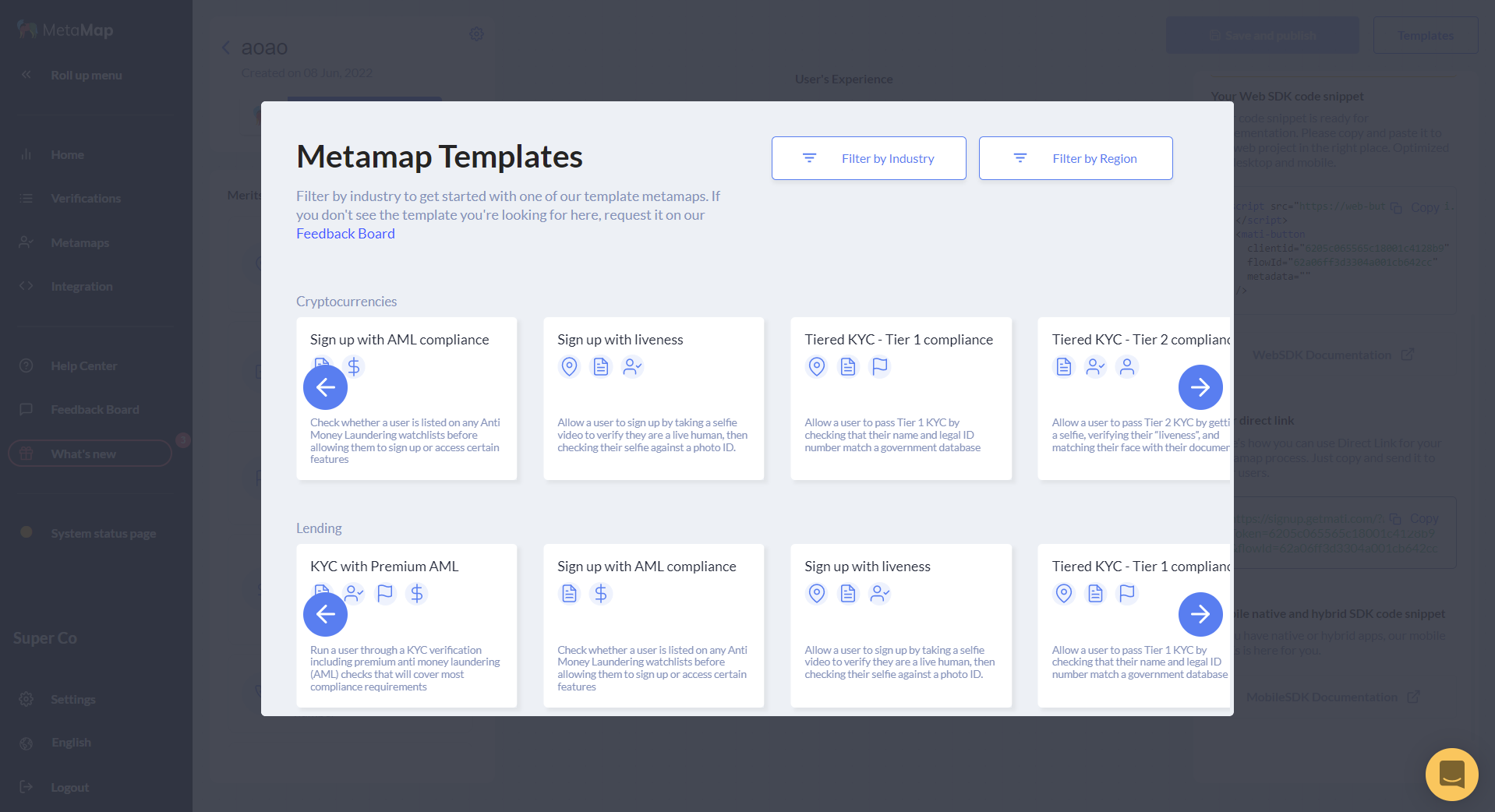Click flag icon on Lending Tier 1 card

1127,594
